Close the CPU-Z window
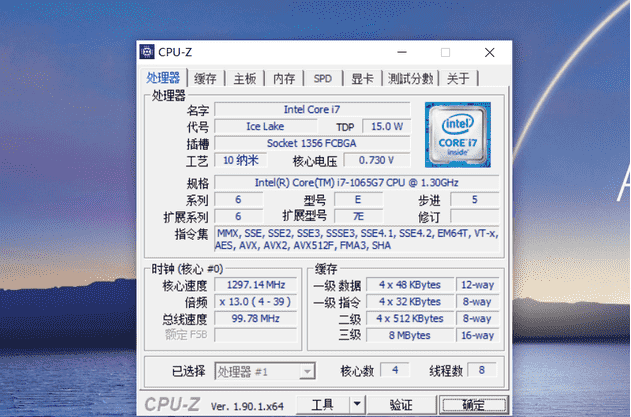This screenshot has width=631, height=417. coord(489,52)
